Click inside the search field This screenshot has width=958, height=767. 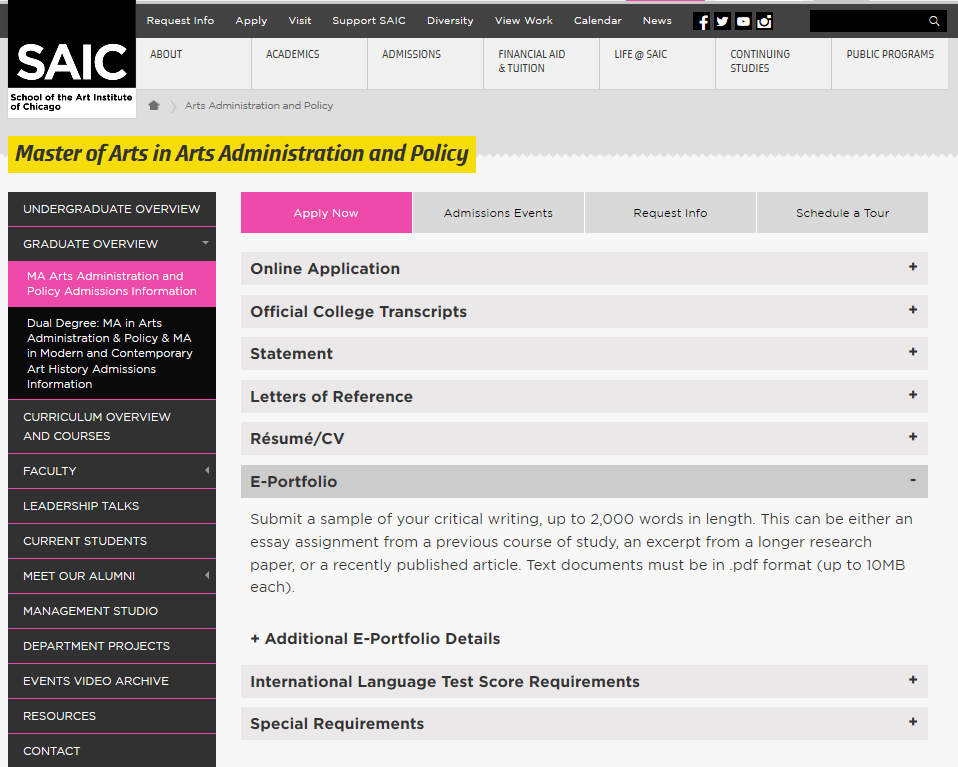point(868,21)
